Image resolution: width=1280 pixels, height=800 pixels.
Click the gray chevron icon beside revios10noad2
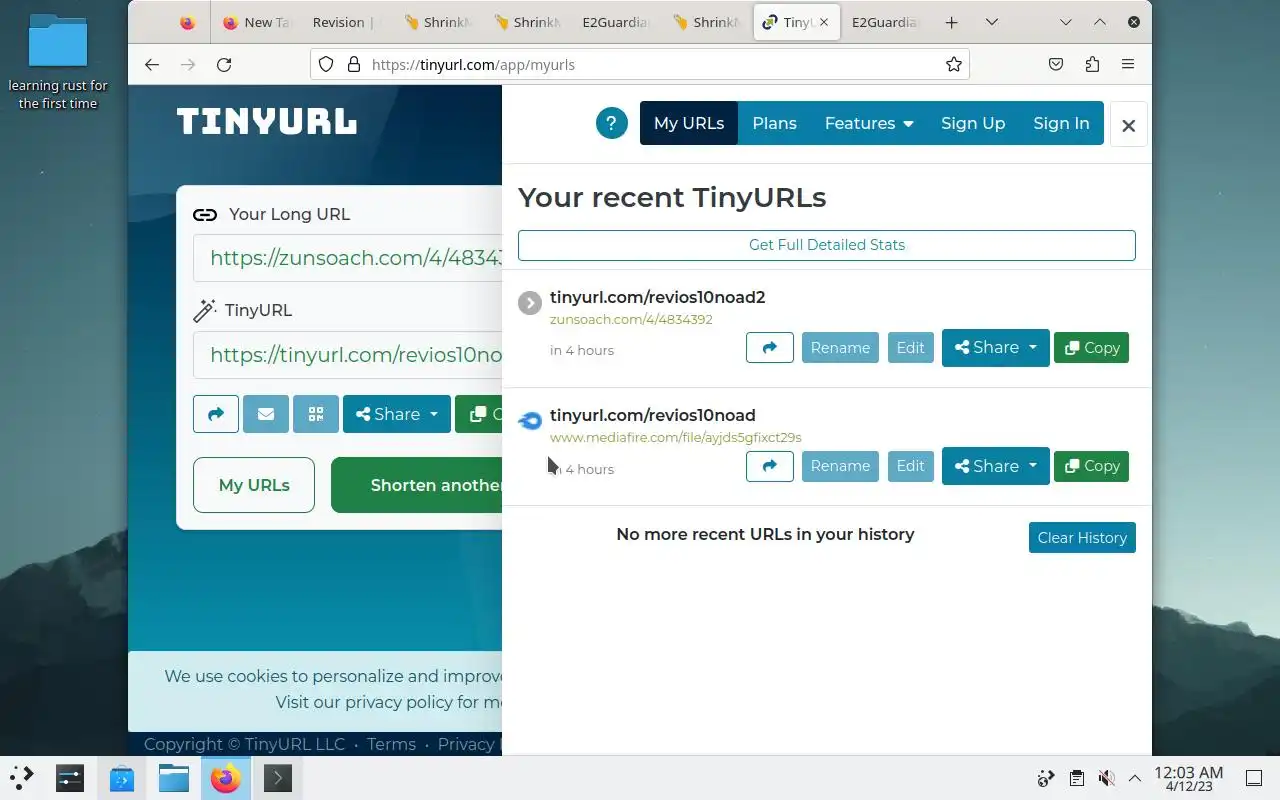(530, 302)
